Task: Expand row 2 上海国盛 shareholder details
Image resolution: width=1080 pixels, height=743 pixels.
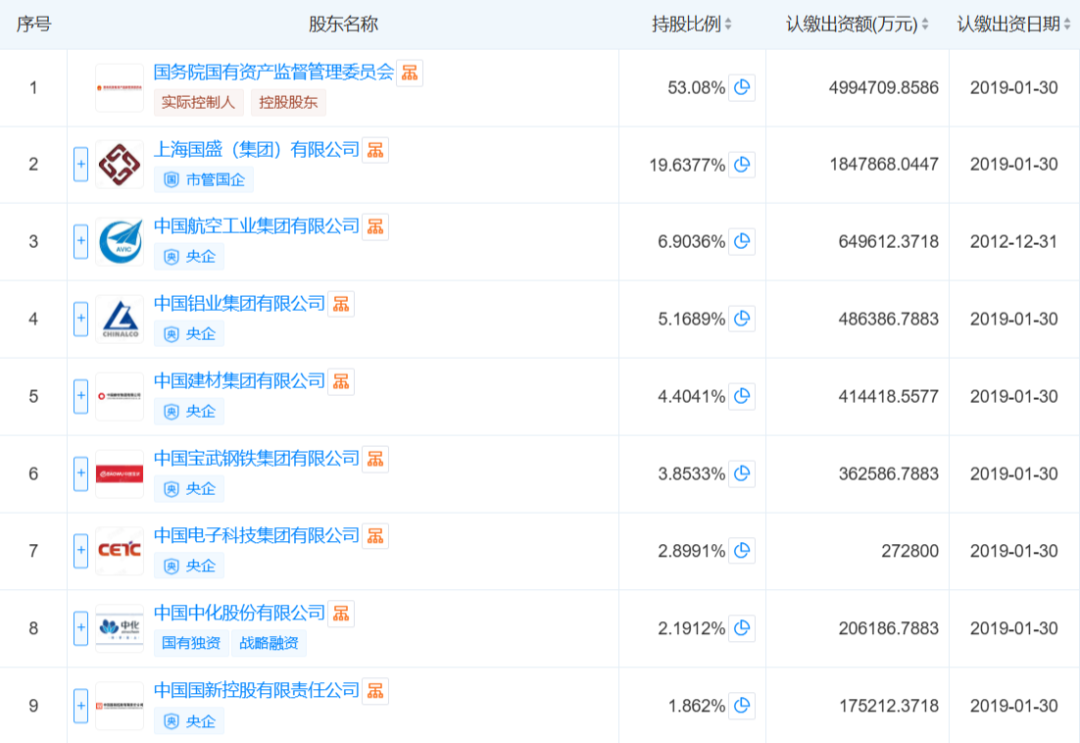Action: (81, 165)
